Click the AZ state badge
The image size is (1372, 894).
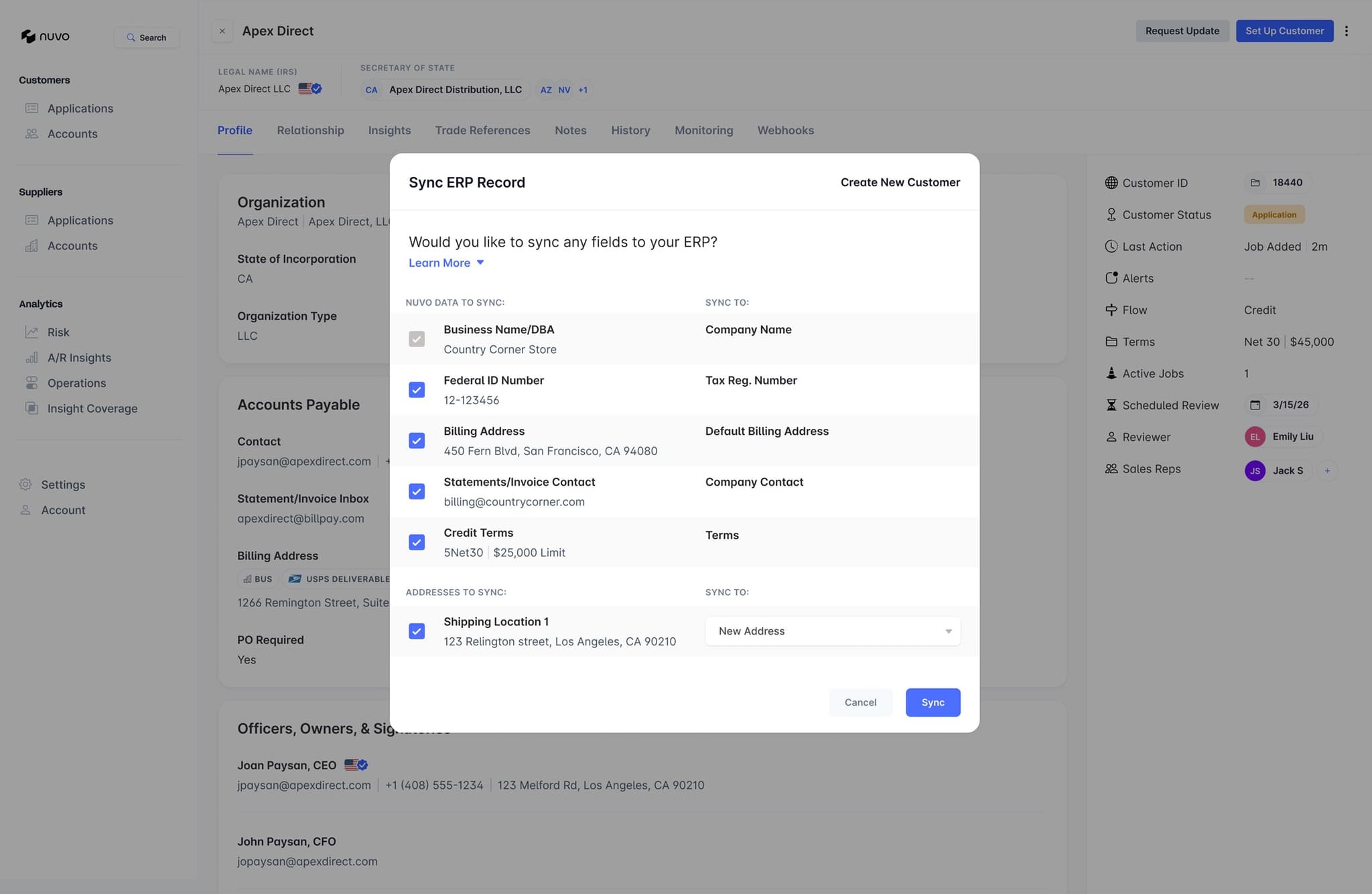546,90
